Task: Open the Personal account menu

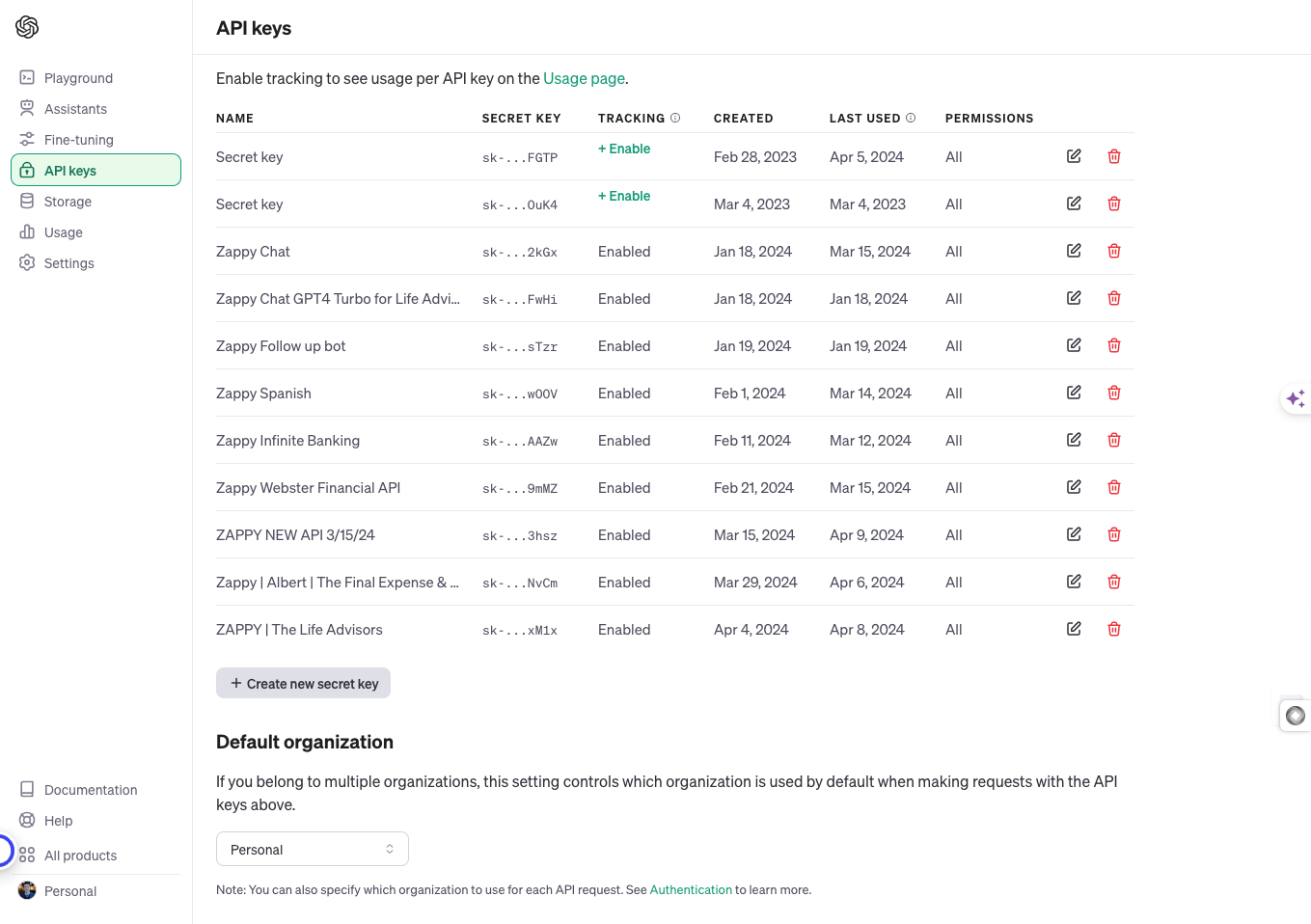Action: [96, 891]
